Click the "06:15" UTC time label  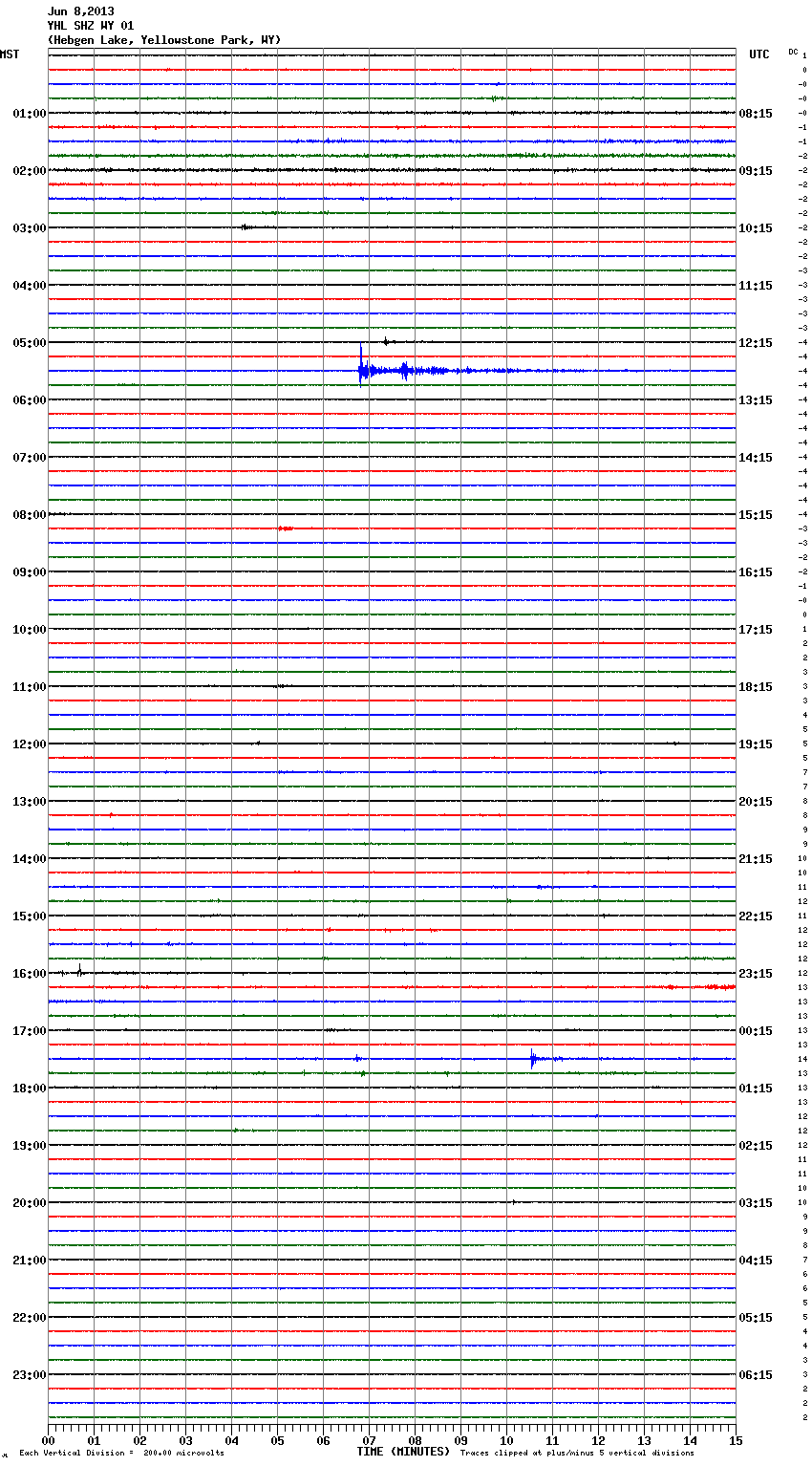coord(756,1375)
